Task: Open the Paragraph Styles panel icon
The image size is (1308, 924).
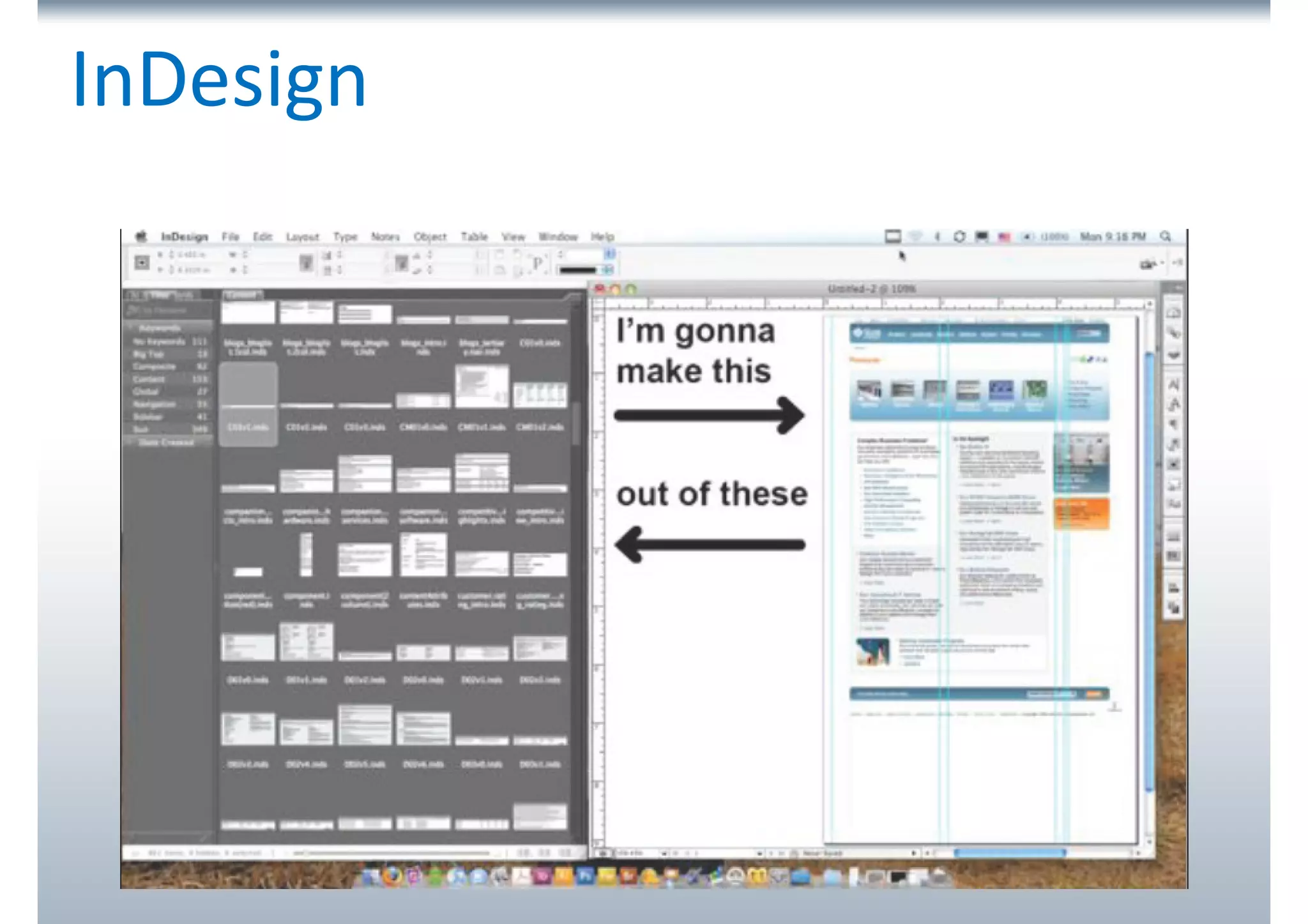Action: (x=1174, y=444)
